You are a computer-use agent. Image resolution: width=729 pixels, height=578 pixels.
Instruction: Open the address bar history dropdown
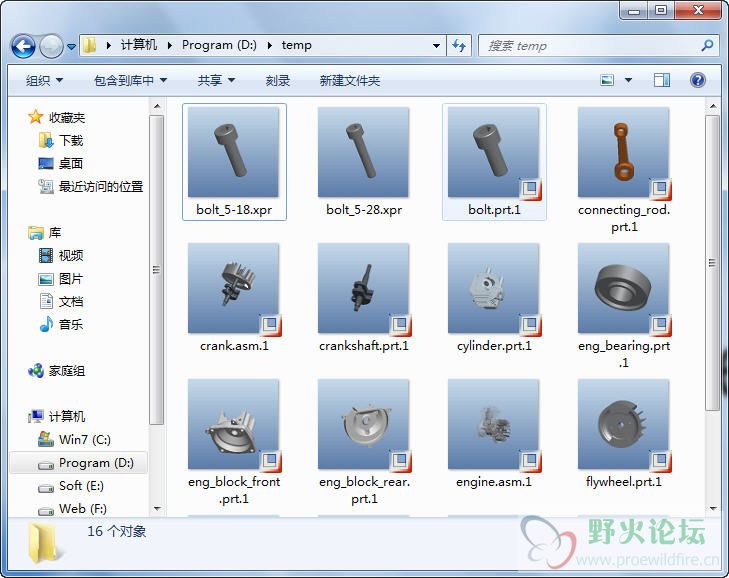(436, 46)
